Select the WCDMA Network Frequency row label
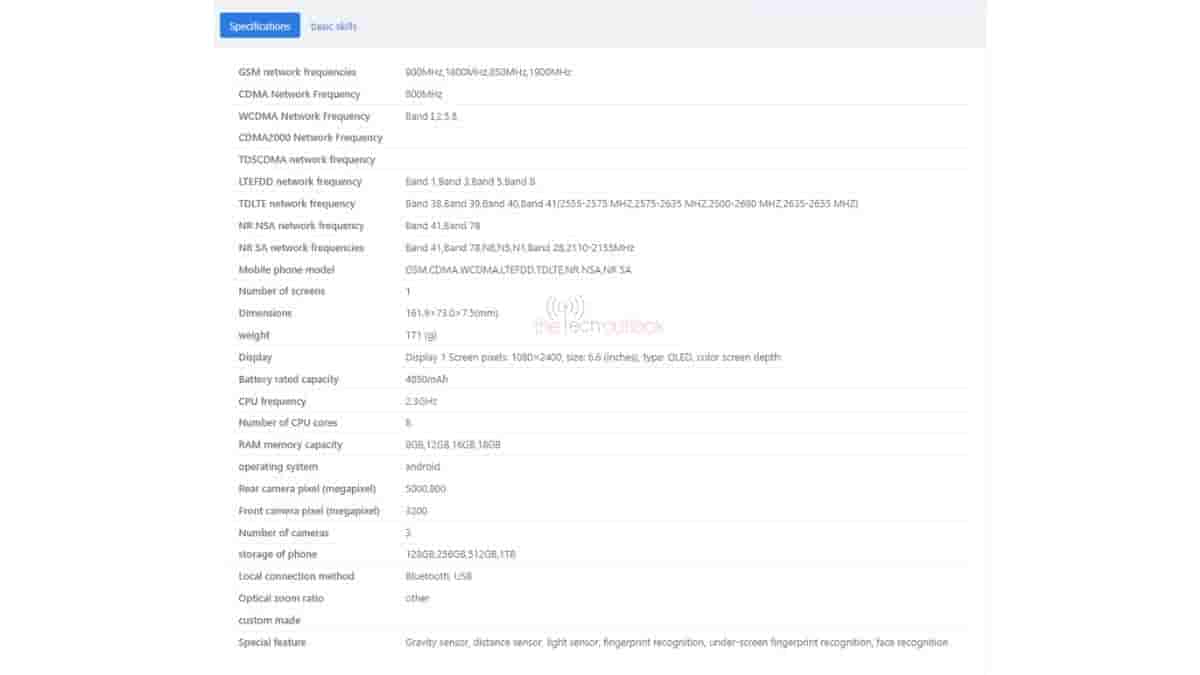Screen dimensions: 1200x675 click(x=304, y=116)
